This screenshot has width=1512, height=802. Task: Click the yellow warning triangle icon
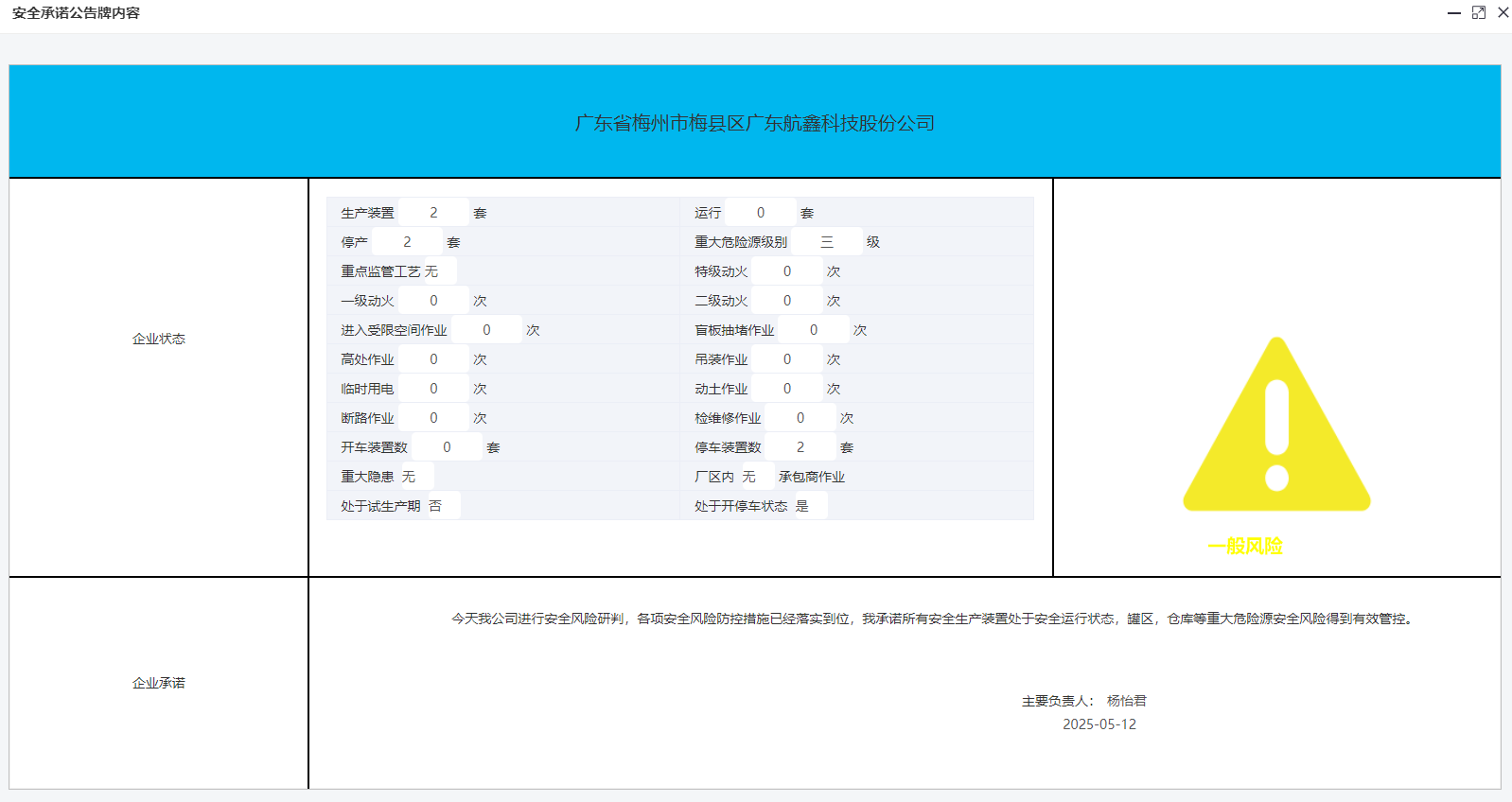tap(1276, 424)
